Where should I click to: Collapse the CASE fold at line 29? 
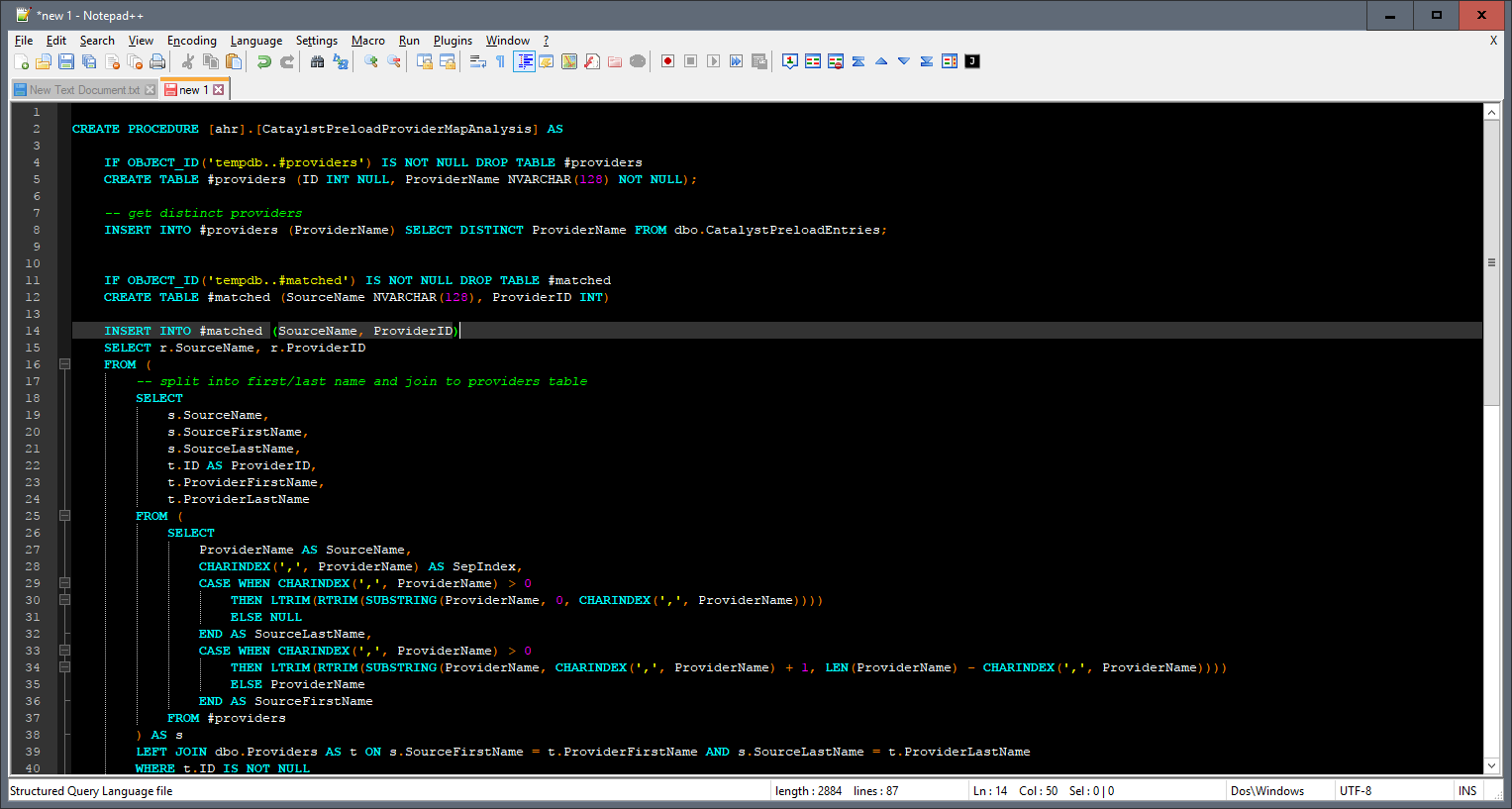64,583
